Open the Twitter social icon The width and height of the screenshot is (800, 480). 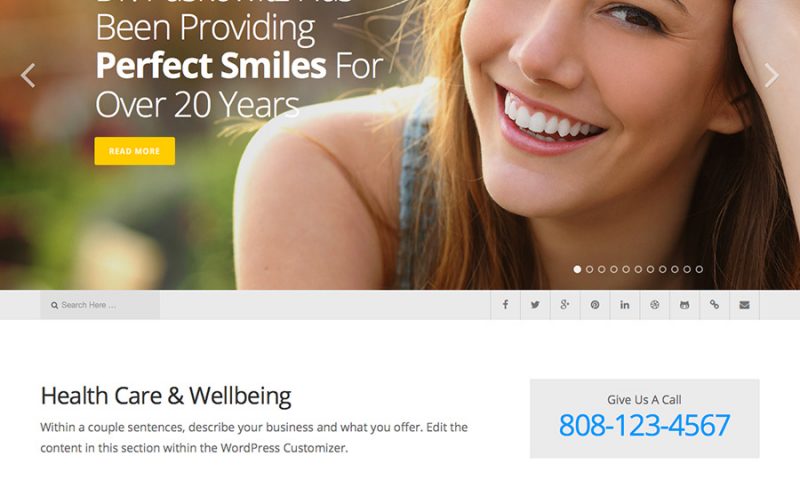point(535,305)
